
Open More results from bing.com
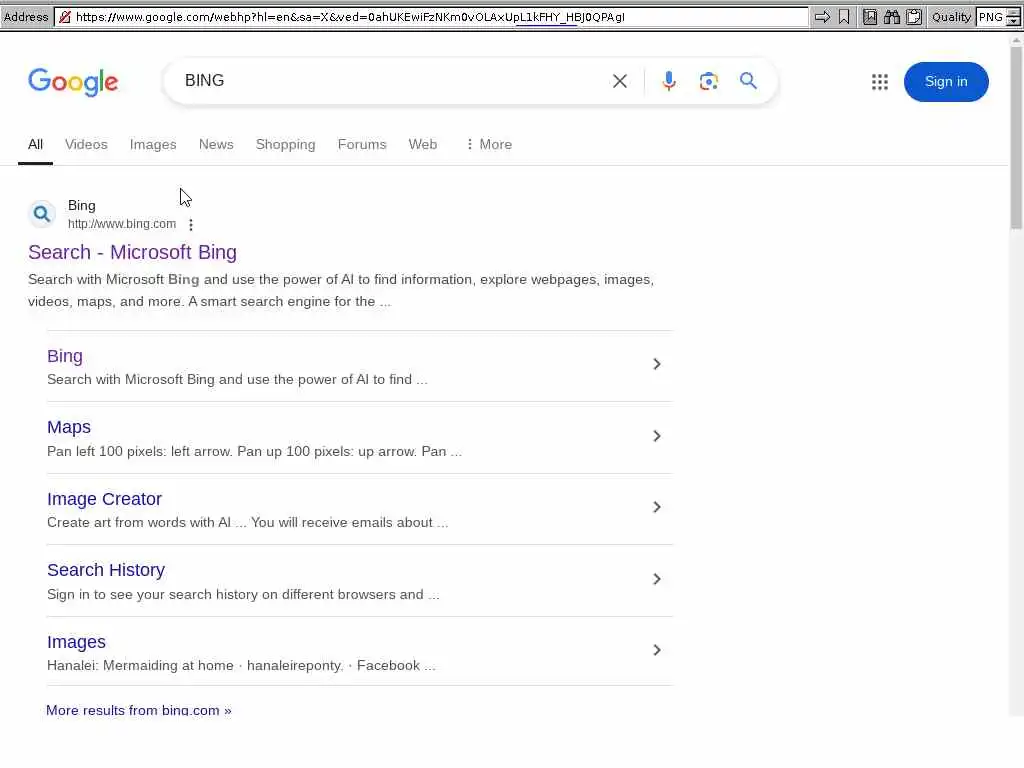[138, 710]
